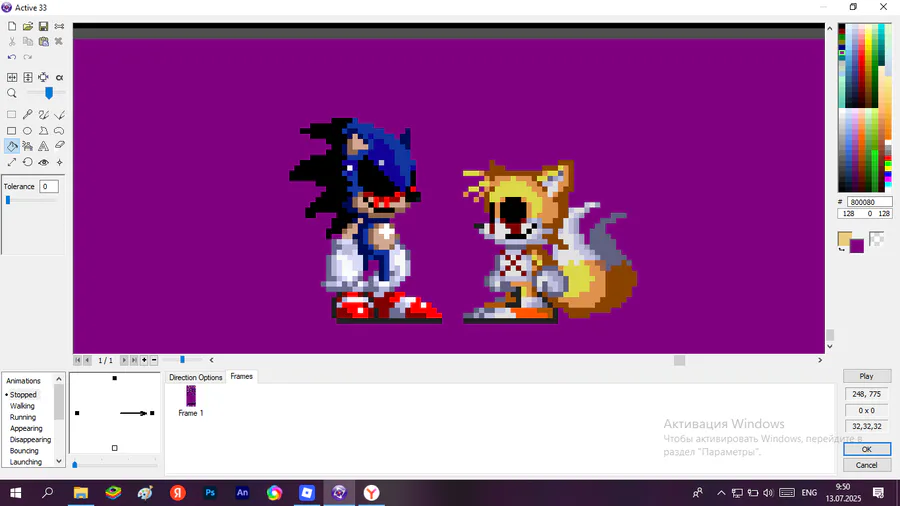Click the Crop tool icon
Viewport: 900px width, 506px height.
44,77
